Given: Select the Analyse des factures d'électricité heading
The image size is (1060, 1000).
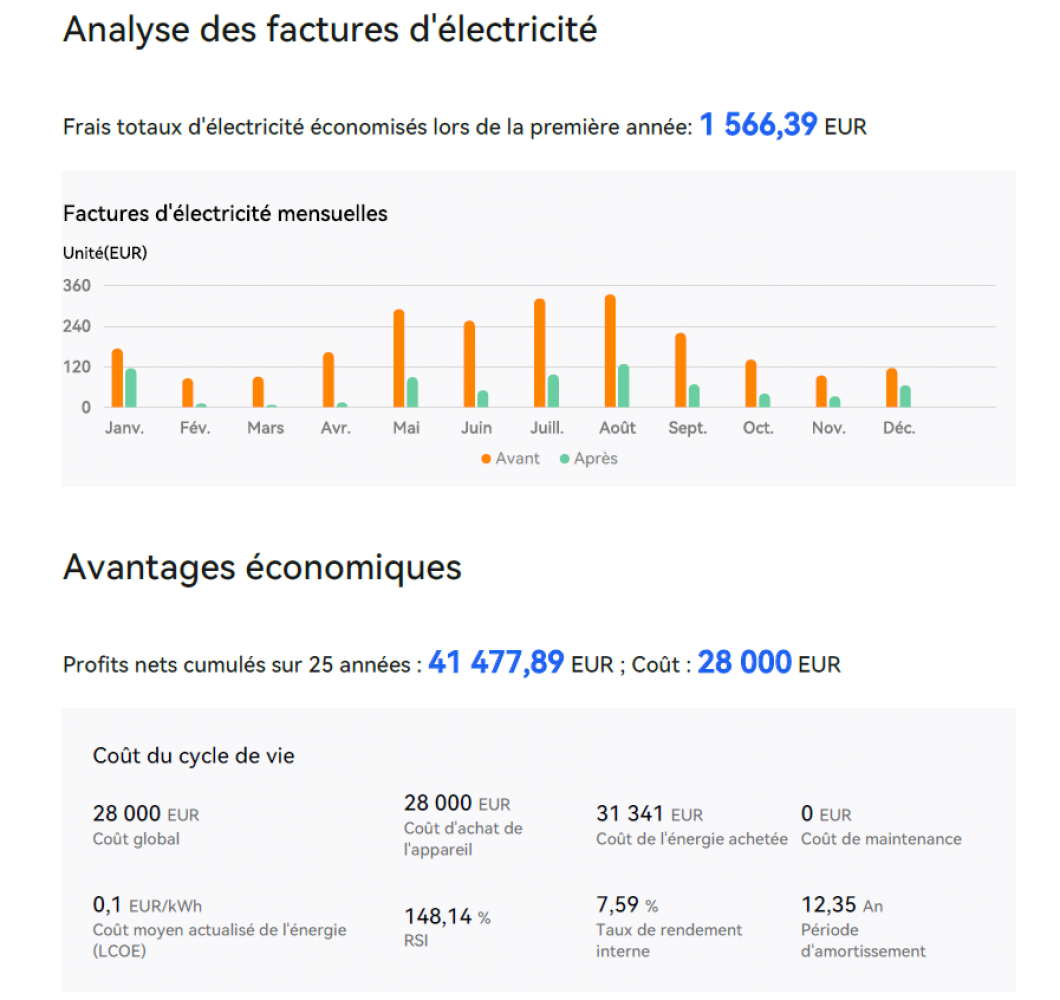Looking at the screenshot, I should [330, 30].
